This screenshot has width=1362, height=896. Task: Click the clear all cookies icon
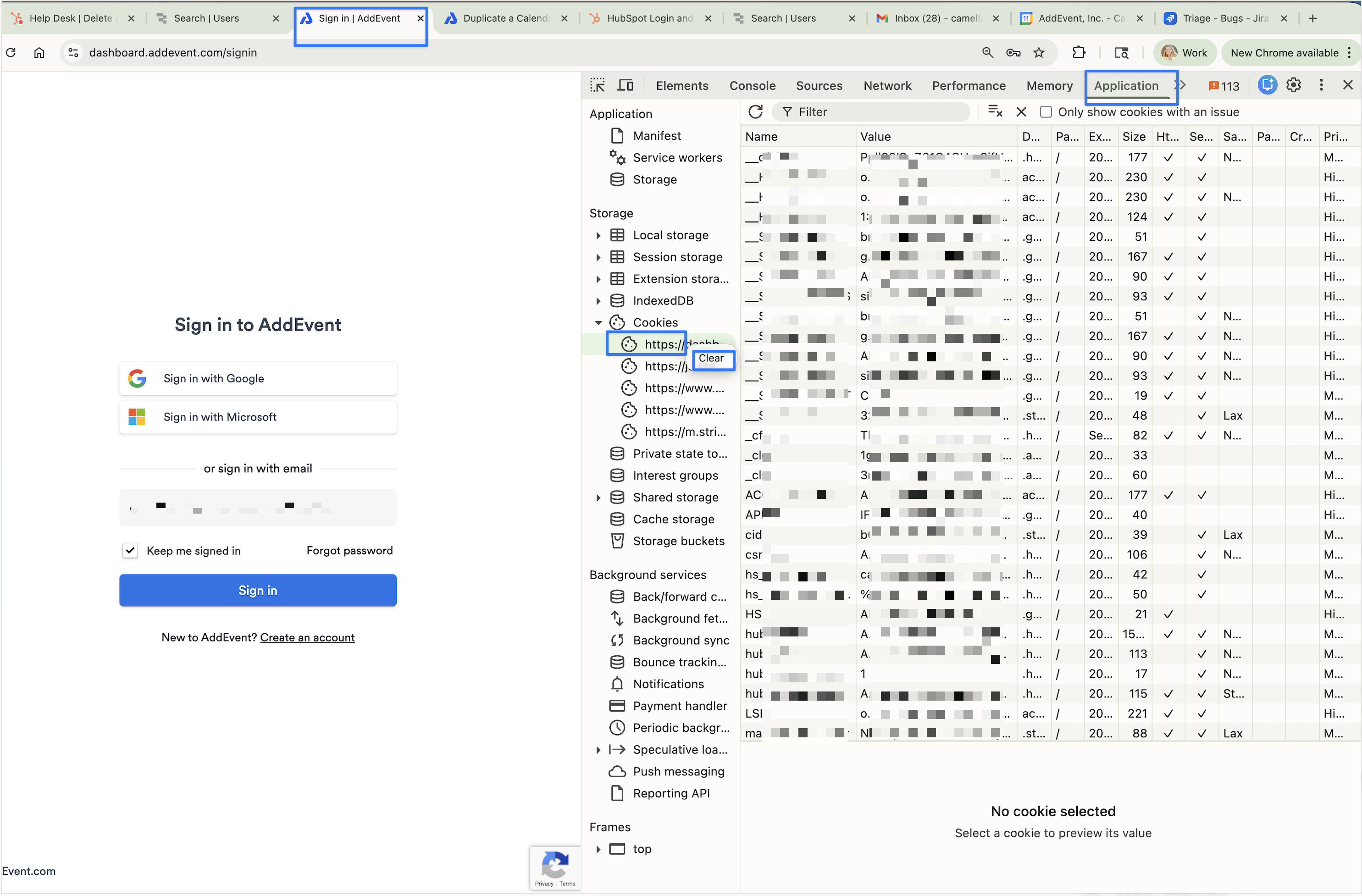coord(995,112)
